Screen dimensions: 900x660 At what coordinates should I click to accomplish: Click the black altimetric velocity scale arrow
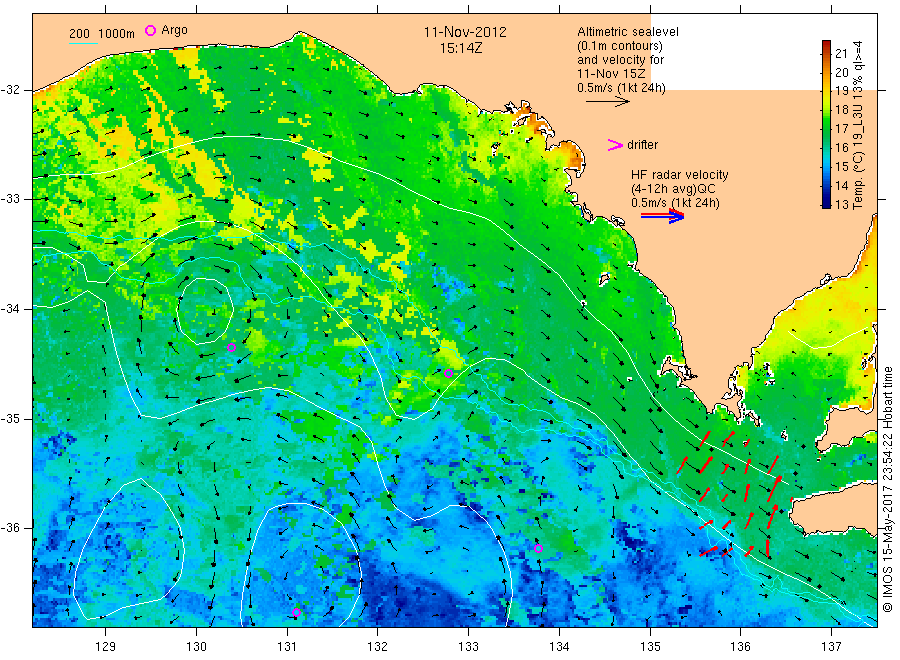pos(607,102)
